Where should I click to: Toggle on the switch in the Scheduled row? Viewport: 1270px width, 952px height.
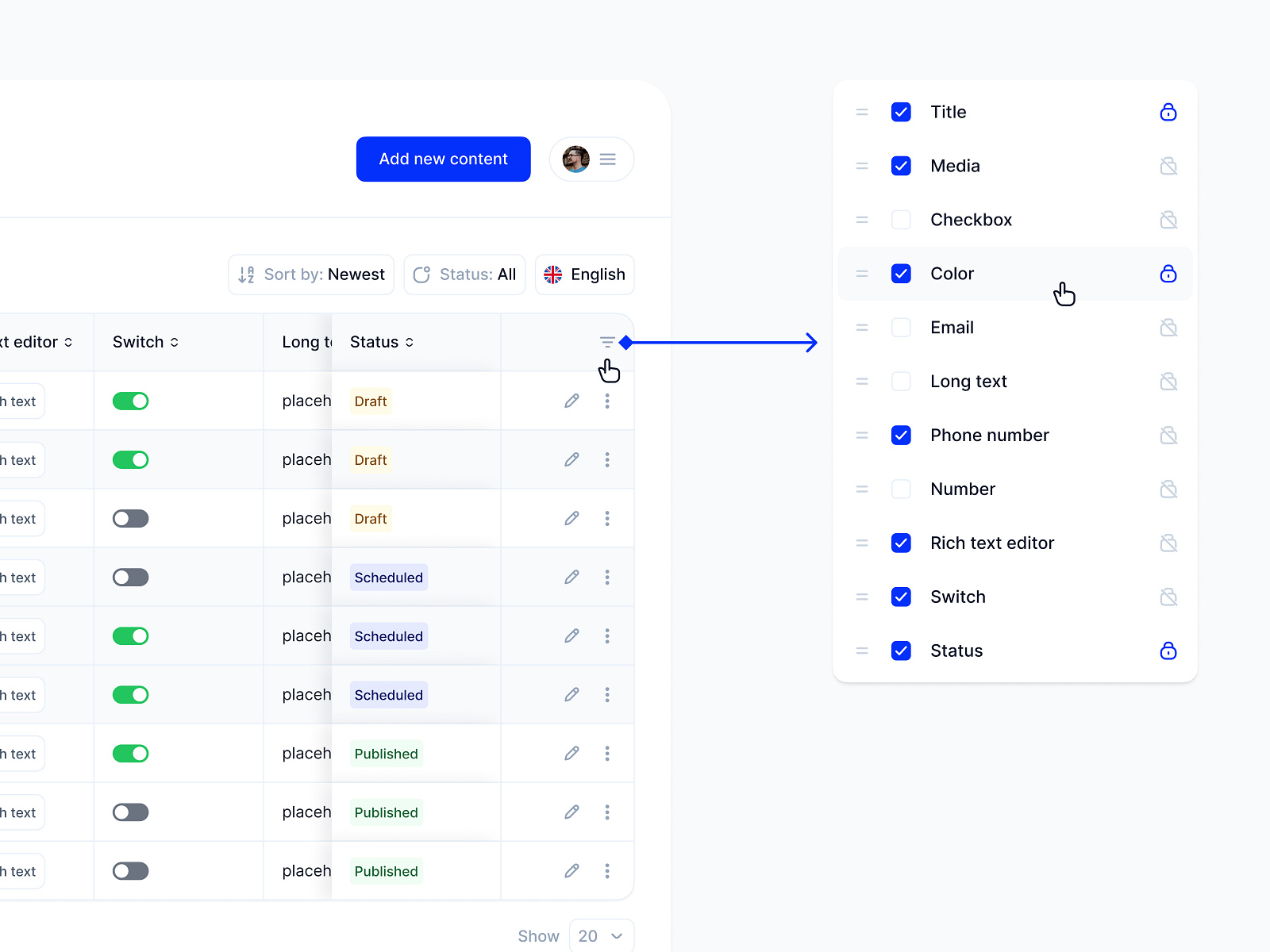pyautogui.click(x=130, y=577)
